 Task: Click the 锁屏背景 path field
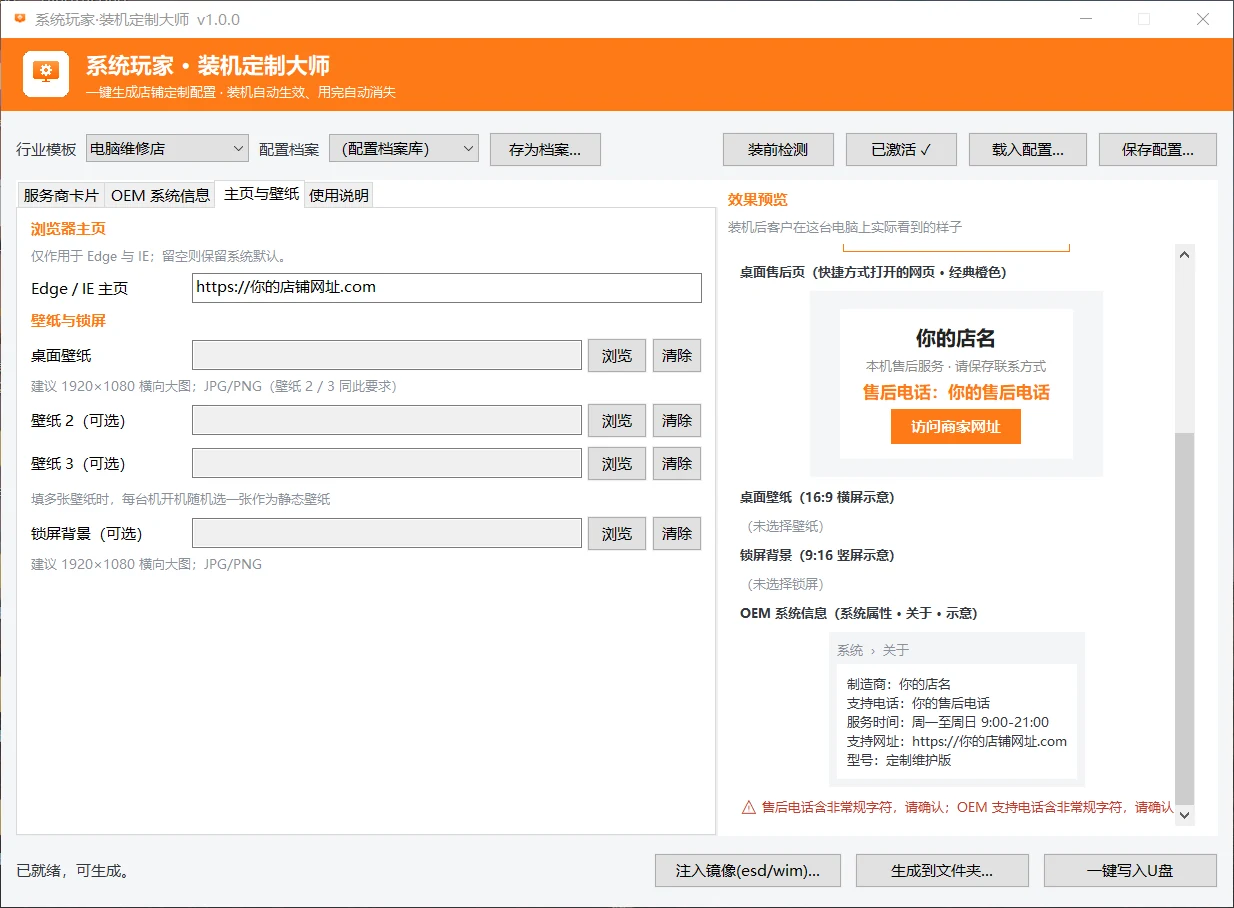(387, 533)
